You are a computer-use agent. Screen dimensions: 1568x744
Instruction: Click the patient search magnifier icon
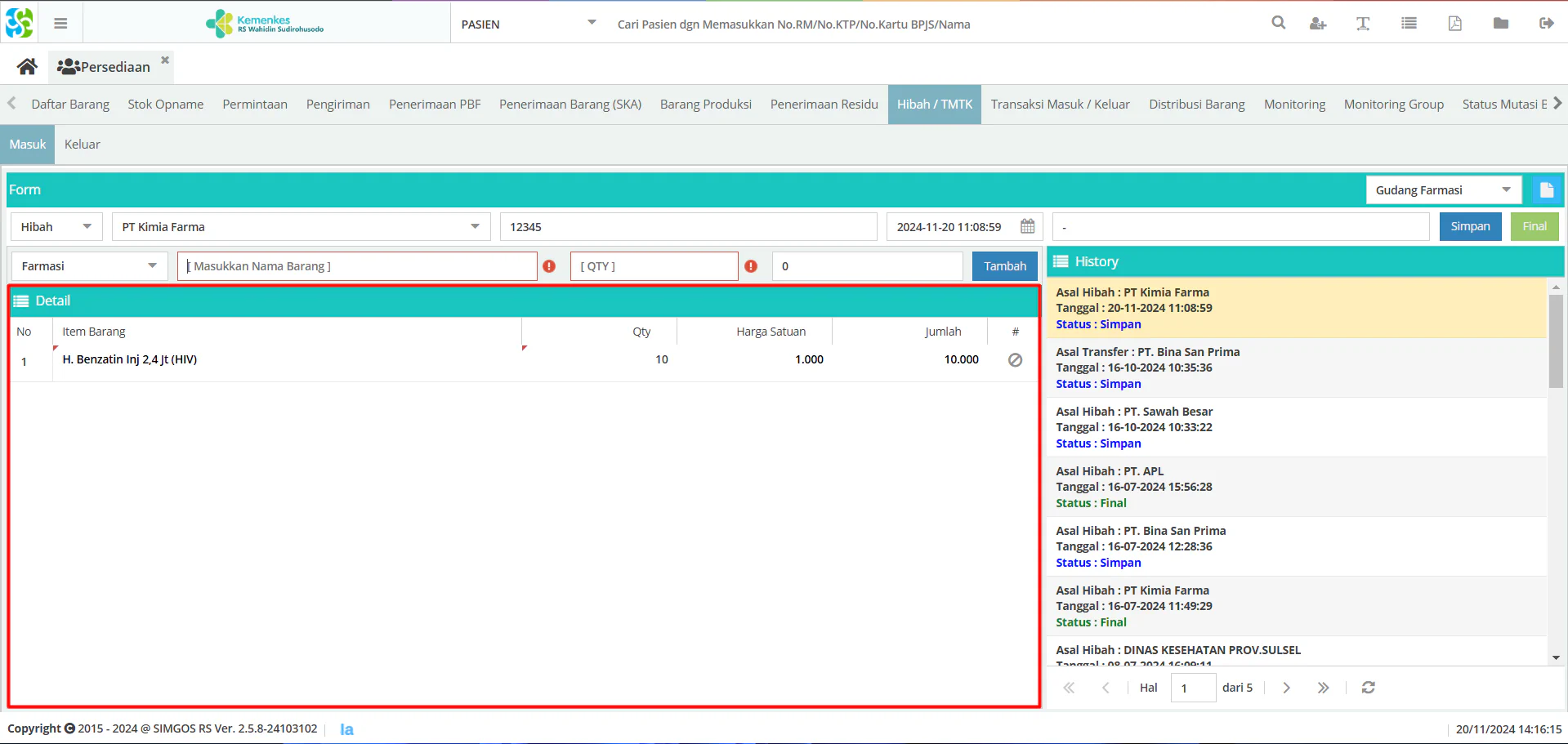1279,24
